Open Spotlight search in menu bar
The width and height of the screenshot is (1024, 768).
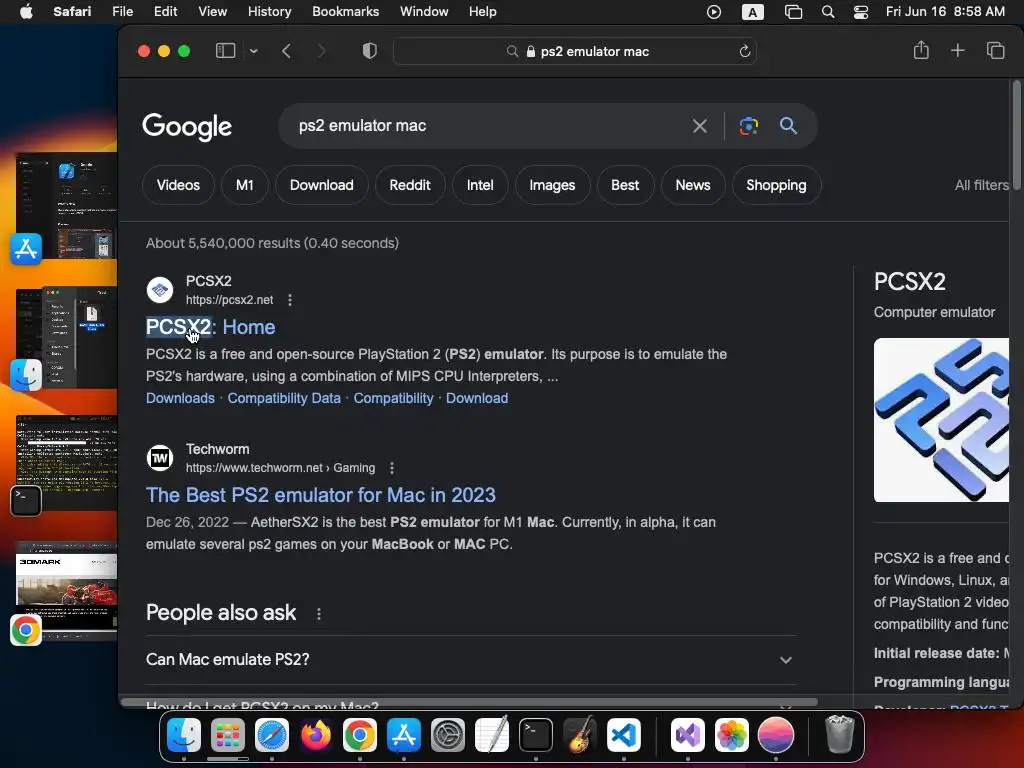[827, 11]
